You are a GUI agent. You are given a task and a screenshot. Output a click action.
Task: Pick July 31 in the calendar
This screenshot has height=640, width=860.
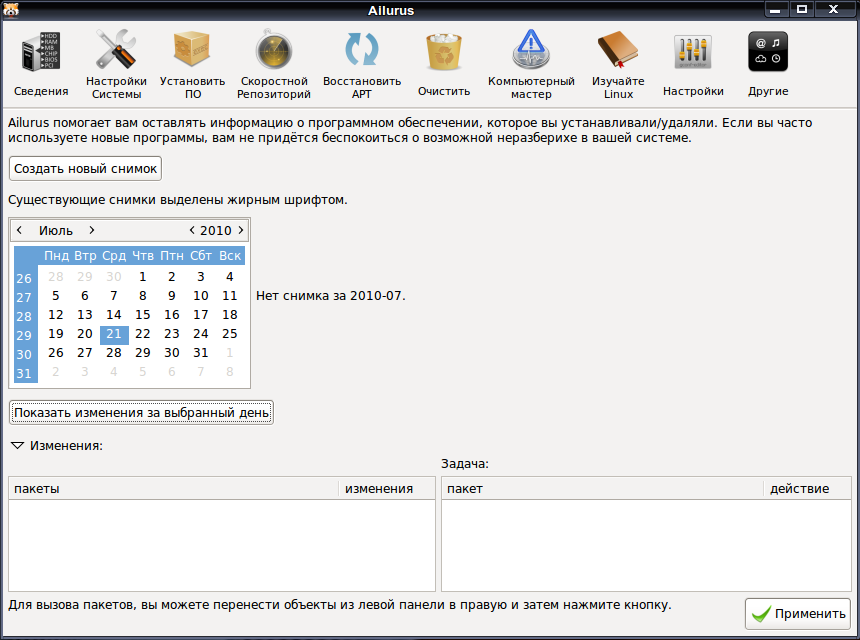(201, 353)
